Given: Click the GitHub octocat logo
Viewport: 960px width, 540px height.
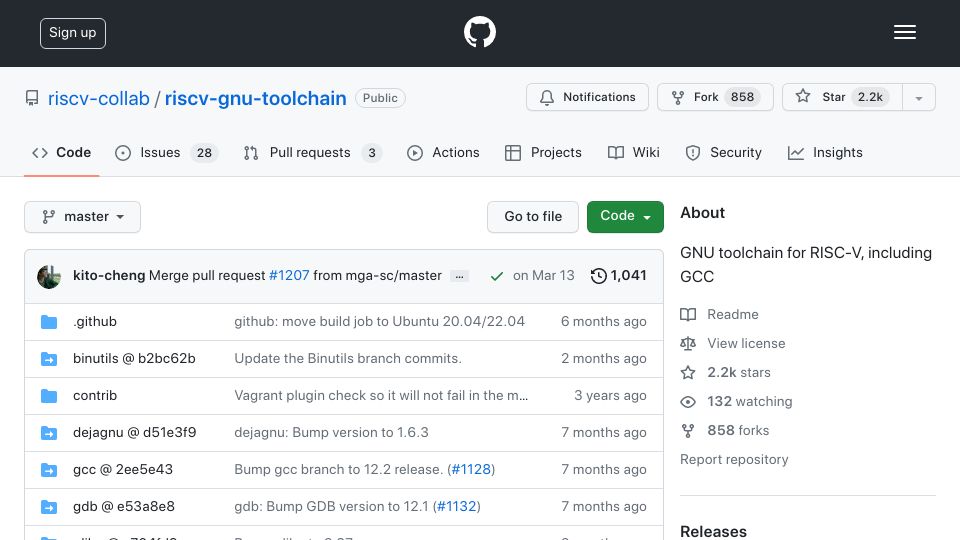Looking at the screenshot, I should pyautogui.click(x=479, y=32).
